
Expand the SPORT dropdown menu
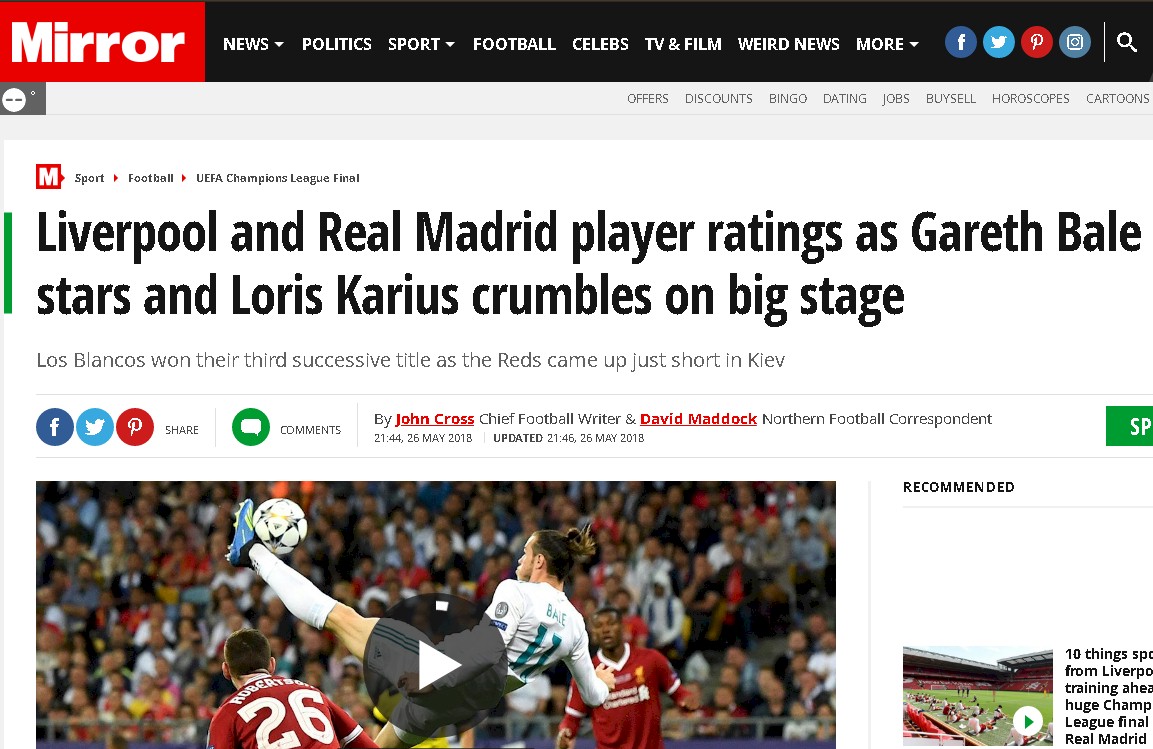tap(421, 44)
